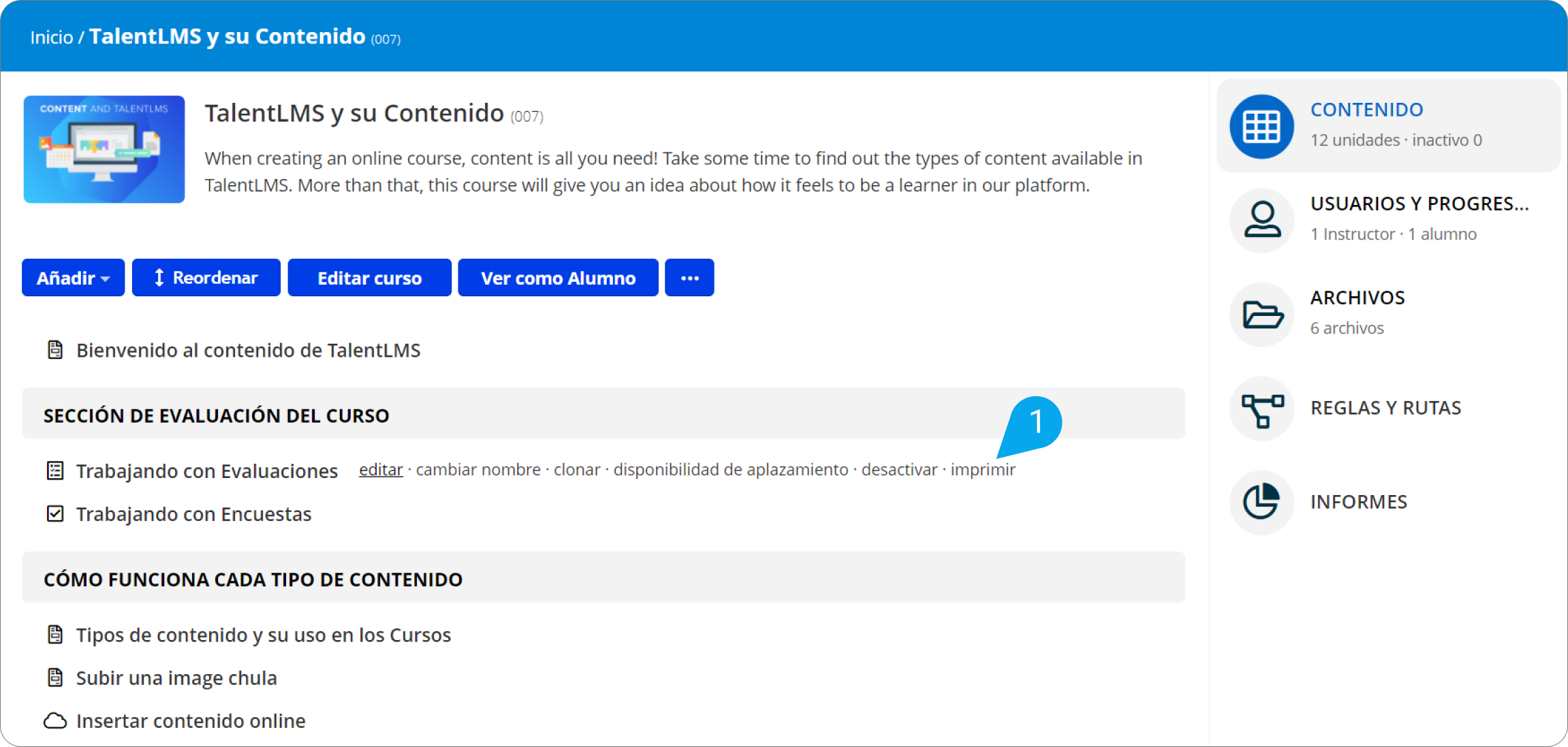This screenshot has height=747, width=1568.
Task: Select Cómo Funciona Cada Tipo de Contenido header
Action: coord(603,577)
